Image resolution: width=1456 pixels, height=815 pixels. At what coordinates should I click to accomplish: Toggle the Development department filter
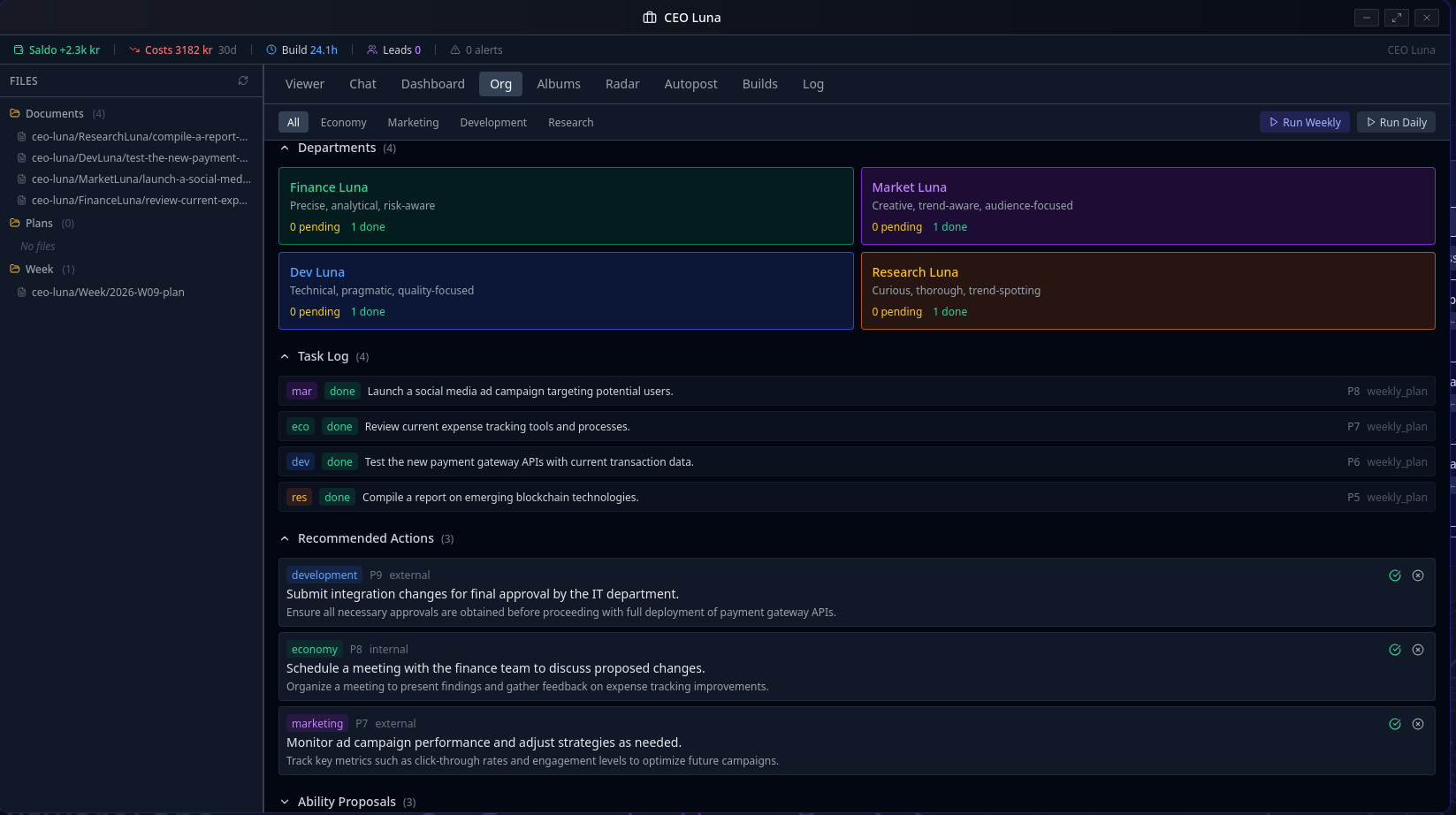493,122
